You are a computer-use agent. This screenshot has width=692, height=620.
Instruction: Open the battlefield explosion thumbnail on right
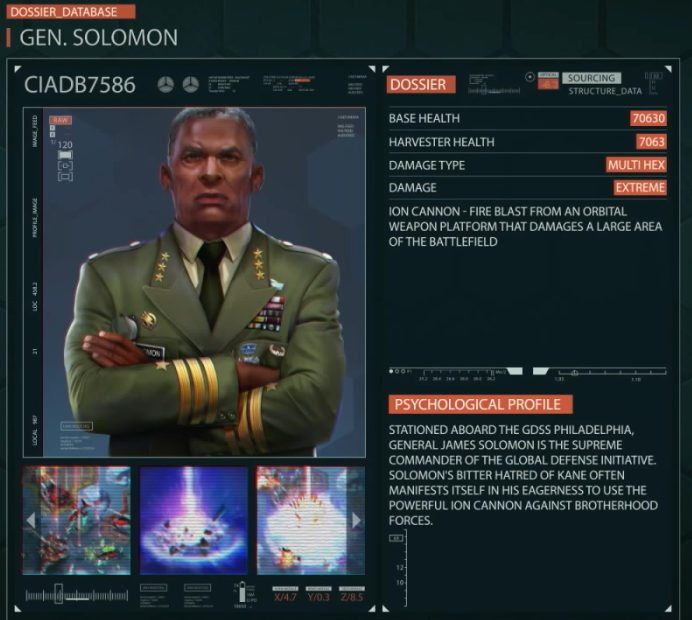pyautogui.click(x=311, y=521)
